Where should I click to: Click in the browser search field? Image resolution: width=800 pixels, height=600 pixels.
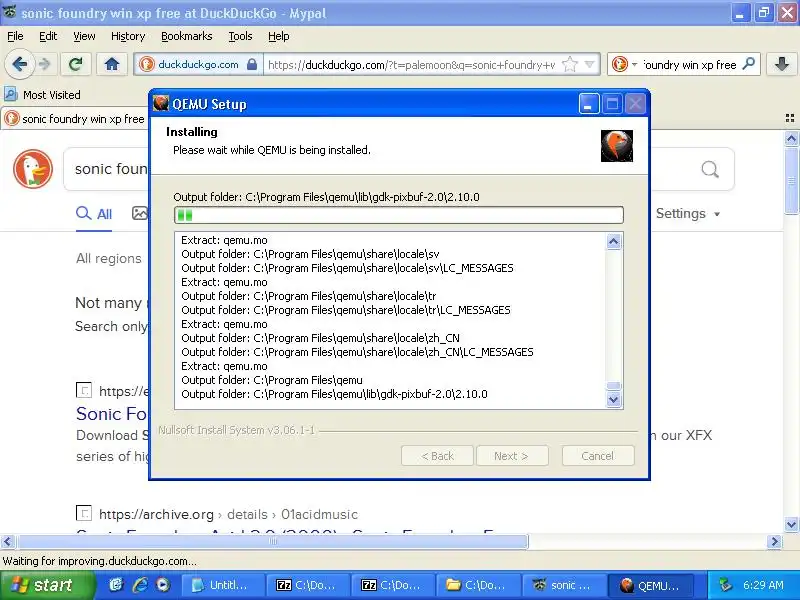(x=689, y=65)
